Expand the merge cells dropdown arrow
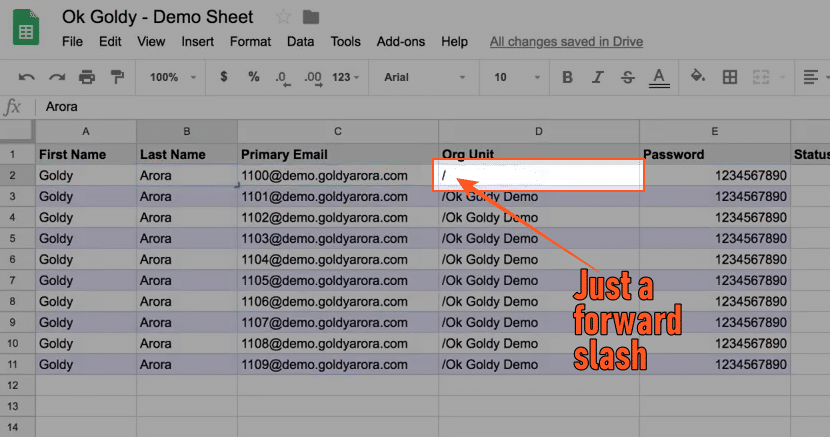 tap(782, 77)
